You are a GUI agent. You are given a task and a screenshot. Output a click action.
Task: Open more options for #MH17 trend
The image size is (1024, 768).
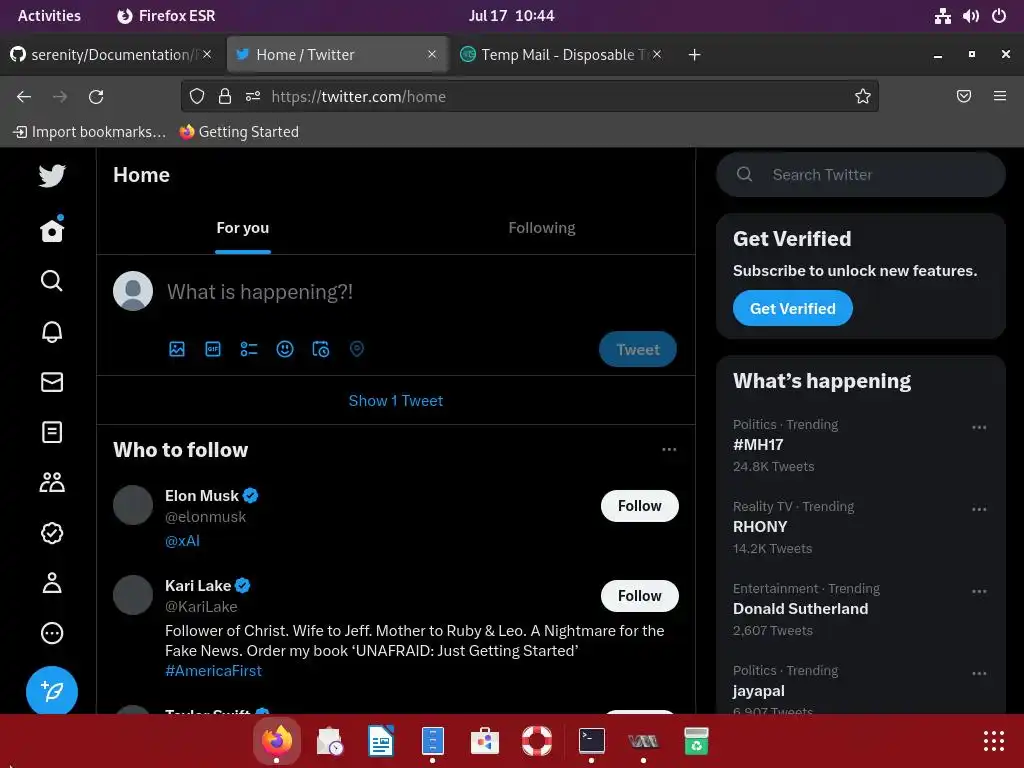[x=979, y=427]
